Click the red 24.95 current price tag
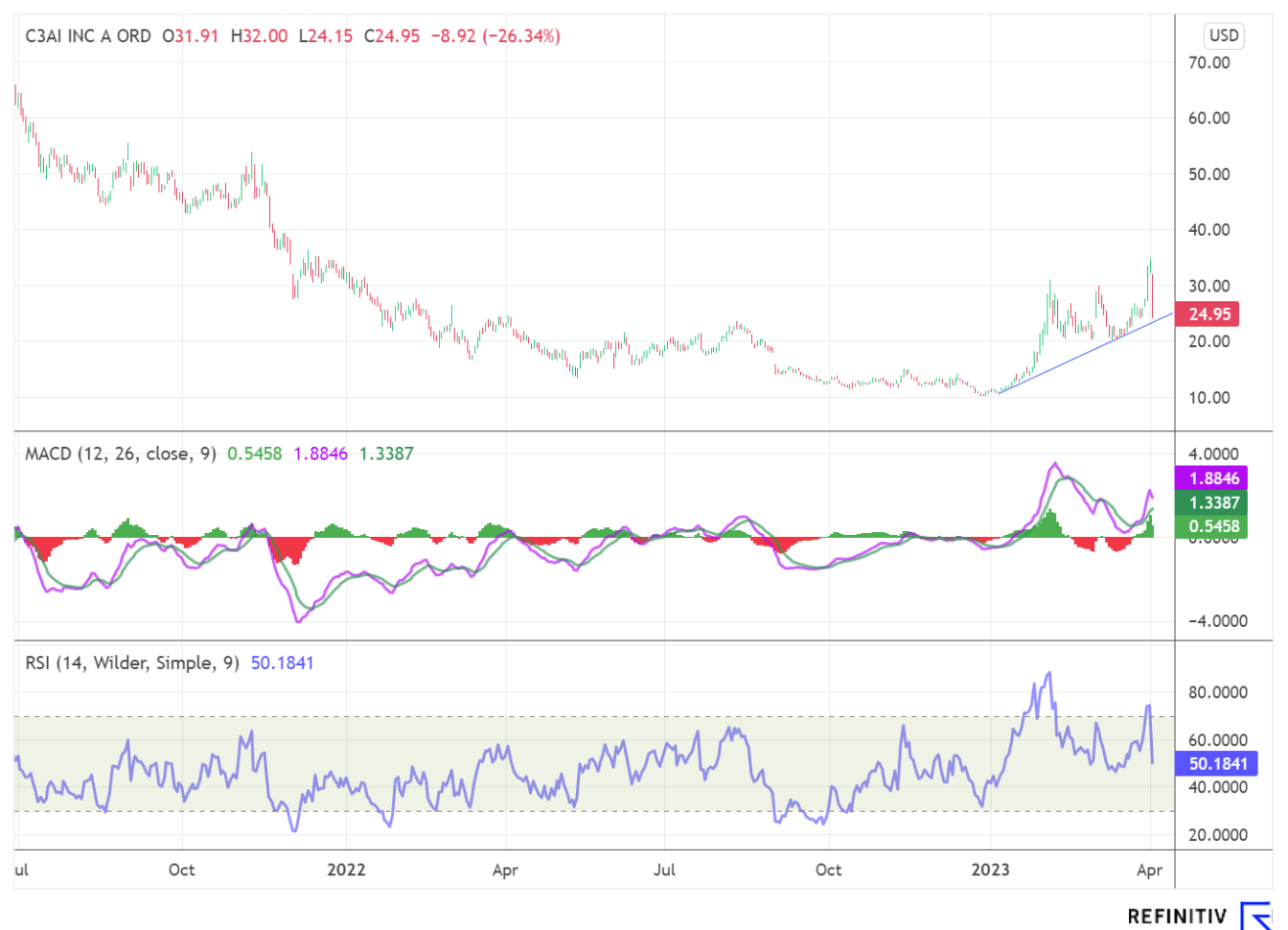The width and height of the screenshot is (1288, 930). pyautogui.click(x=1207, y=314)
